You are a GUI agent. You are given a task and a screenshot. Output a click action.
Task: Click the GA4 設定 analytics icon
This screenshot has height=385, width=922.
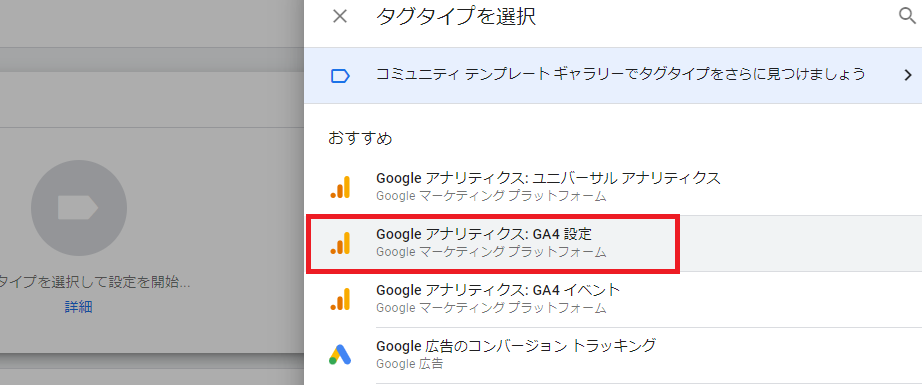[340, 243]
